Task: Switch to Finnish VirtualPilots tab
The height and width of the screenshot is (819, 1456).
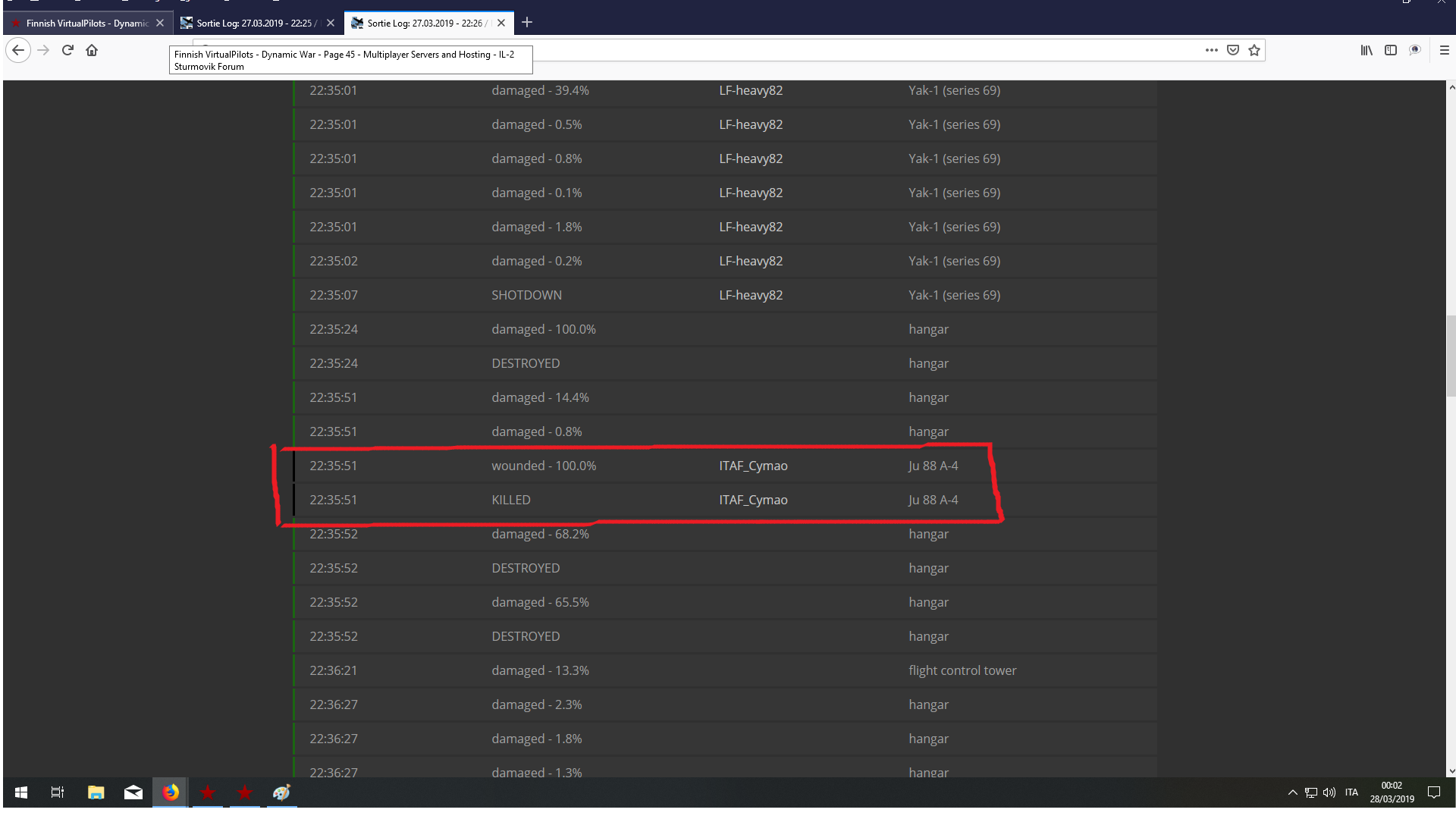Action: click(x=88, y=23)
